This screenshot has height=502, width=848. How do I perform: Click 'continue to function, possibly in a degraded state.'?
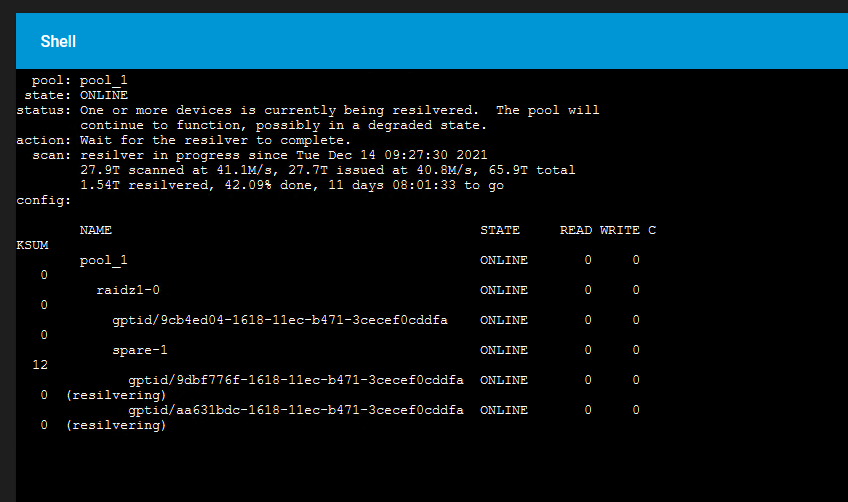[x=283, y=126]
